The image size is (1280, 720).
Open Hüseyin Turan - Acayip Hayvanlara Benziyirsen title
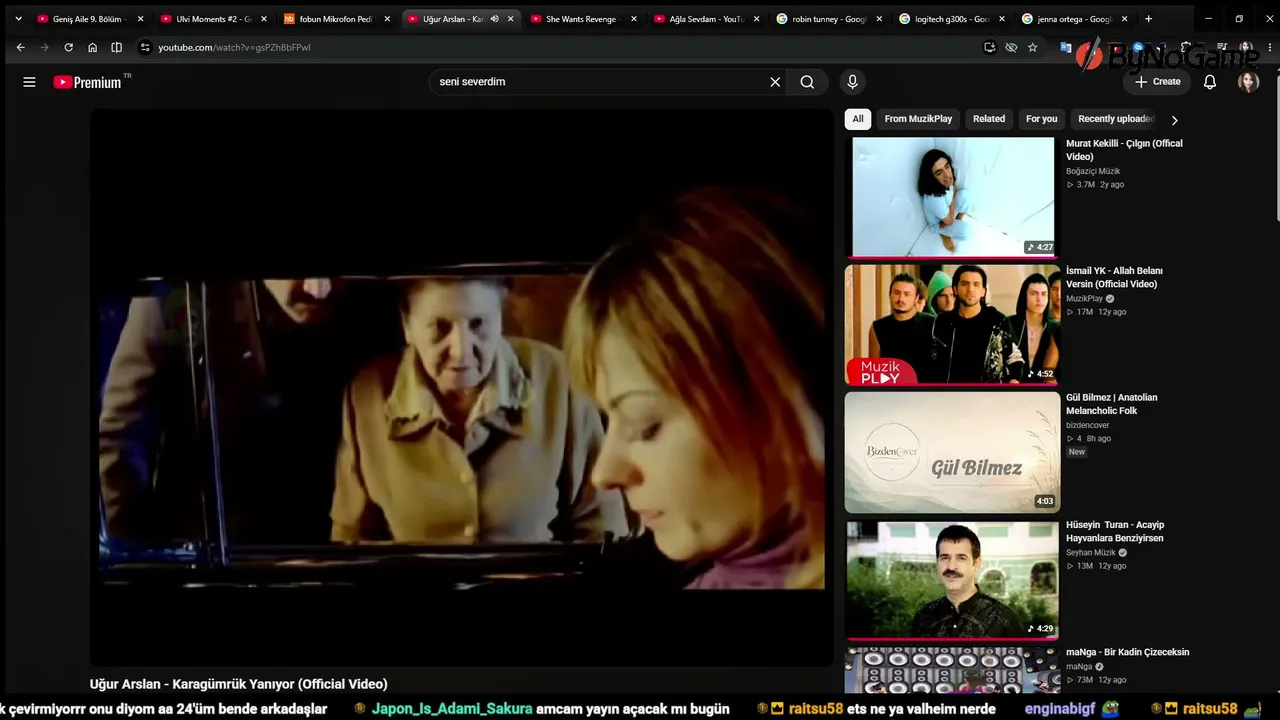pos(1115,531)
